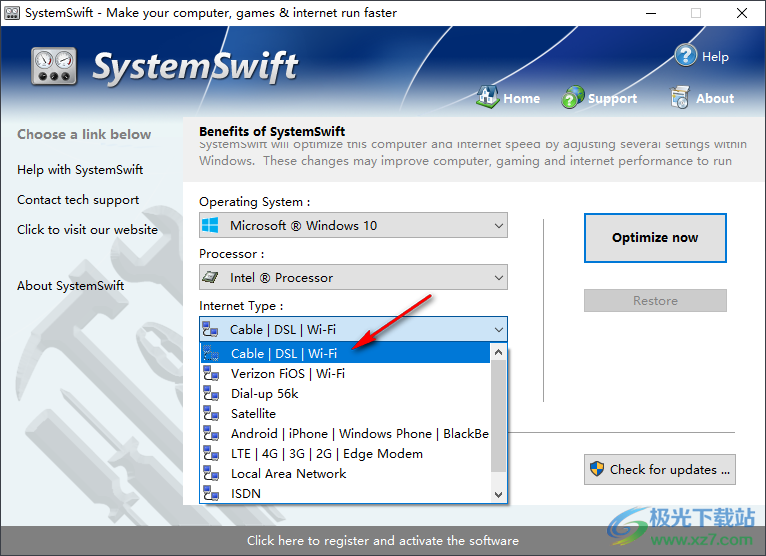Click the Choose a link below heading

click(84, 134)
